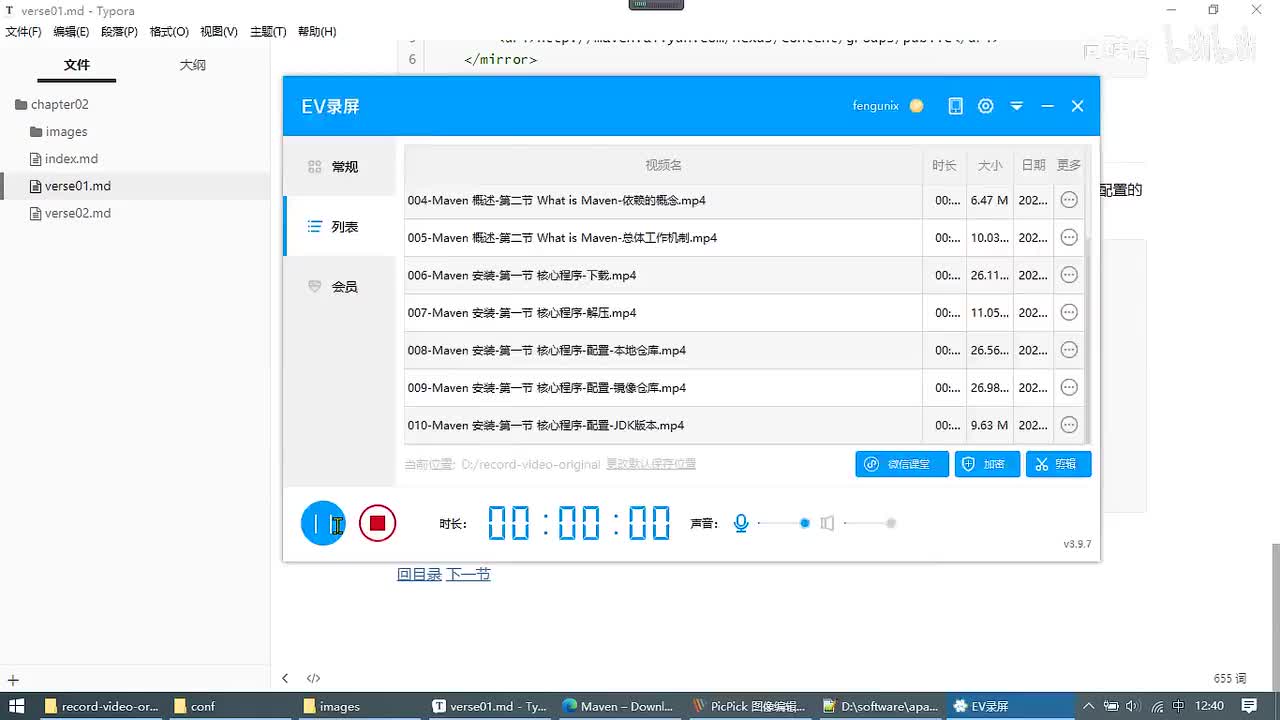Click the yellow member badge next to fengunix
The image size is (1280, 720).
point(916,106)
